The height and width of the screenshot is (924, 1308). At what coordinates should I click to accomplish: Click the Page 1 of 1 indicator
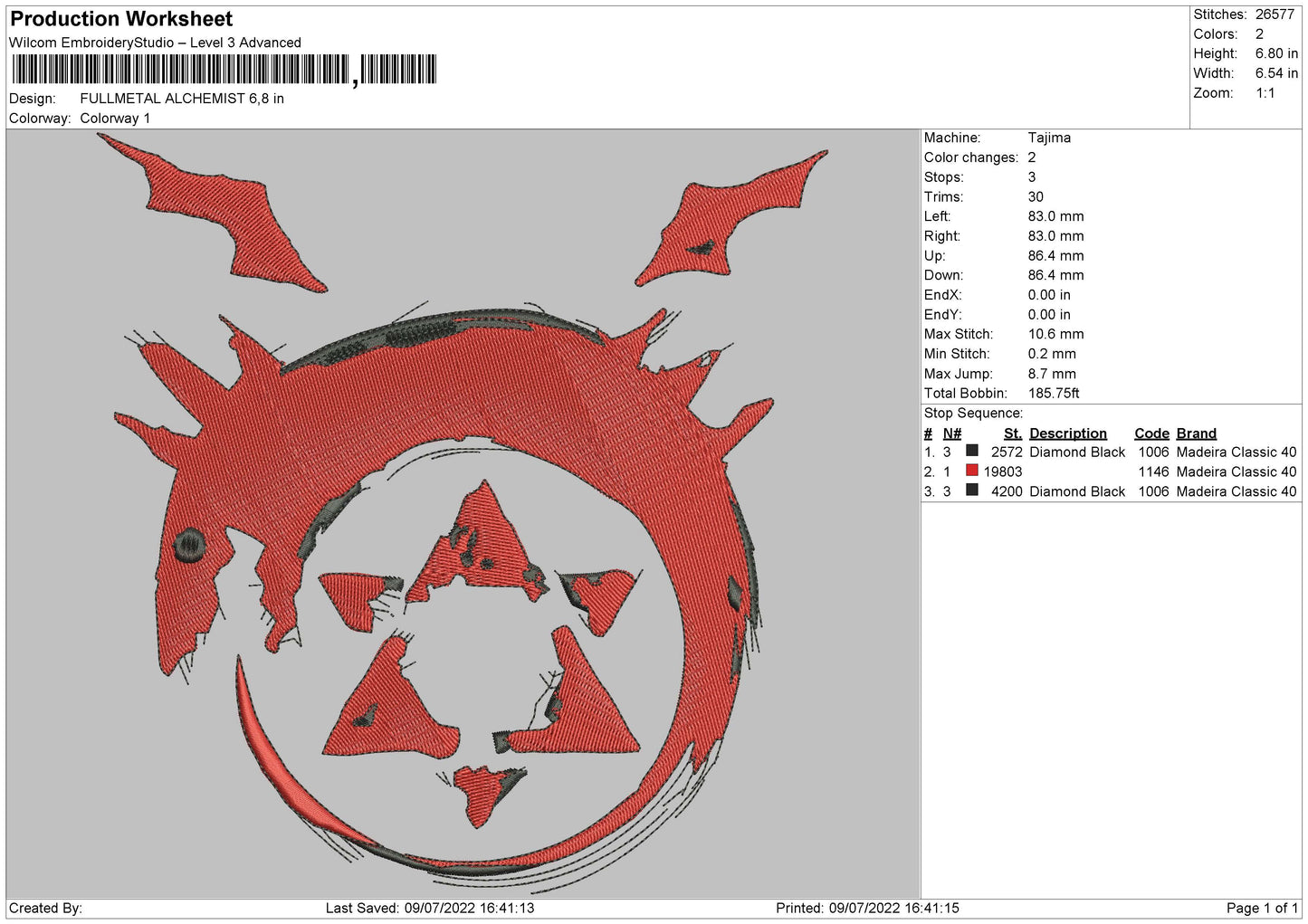tap(1262, 909)
